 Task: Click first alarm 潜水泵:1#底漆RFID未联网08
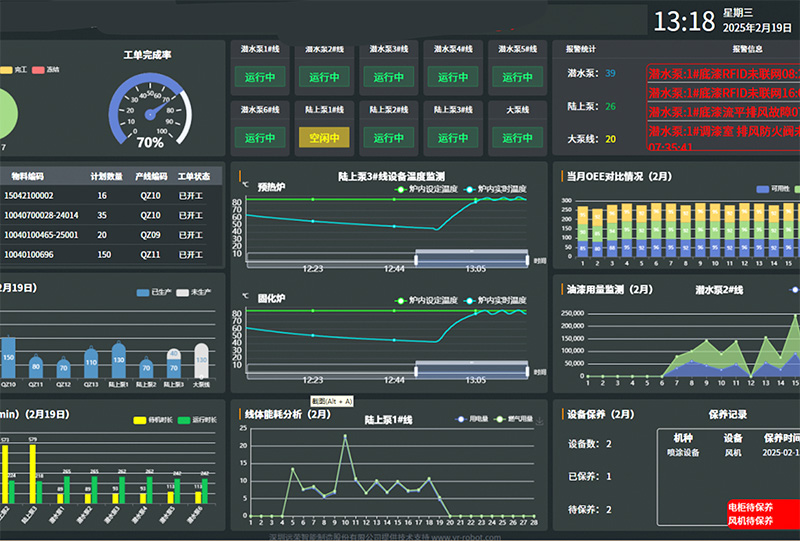point(723,74)
